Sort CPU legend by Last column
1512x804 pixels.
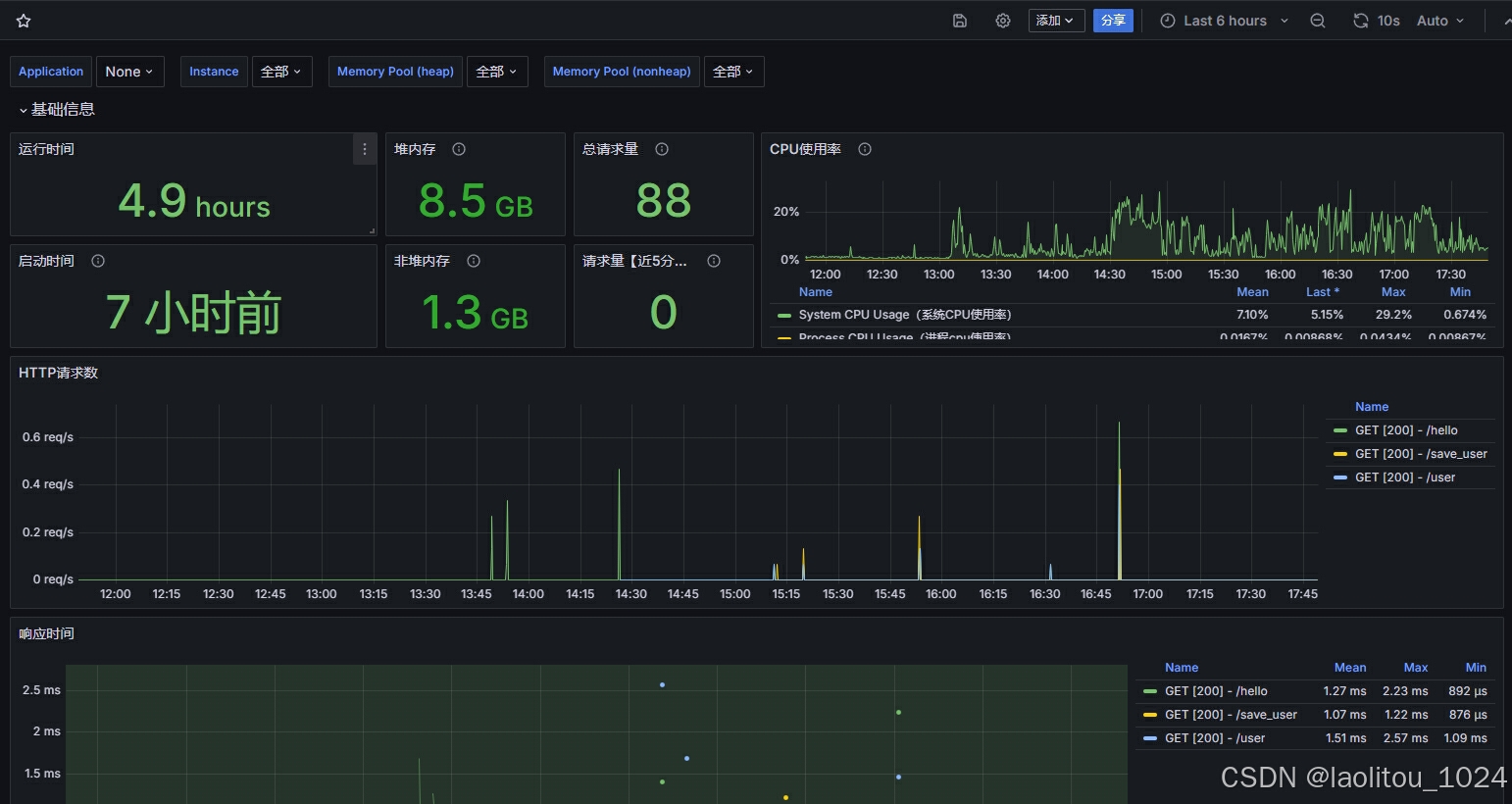point(1323,292)
